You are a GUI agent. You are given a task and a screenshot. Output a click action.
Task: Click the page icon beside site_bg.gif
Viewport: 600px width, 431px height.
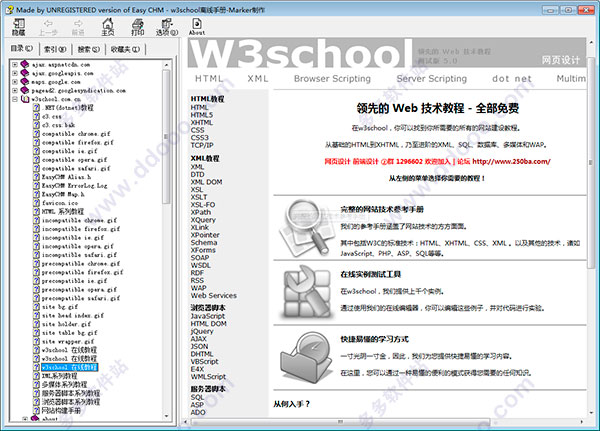click(36, 307)
